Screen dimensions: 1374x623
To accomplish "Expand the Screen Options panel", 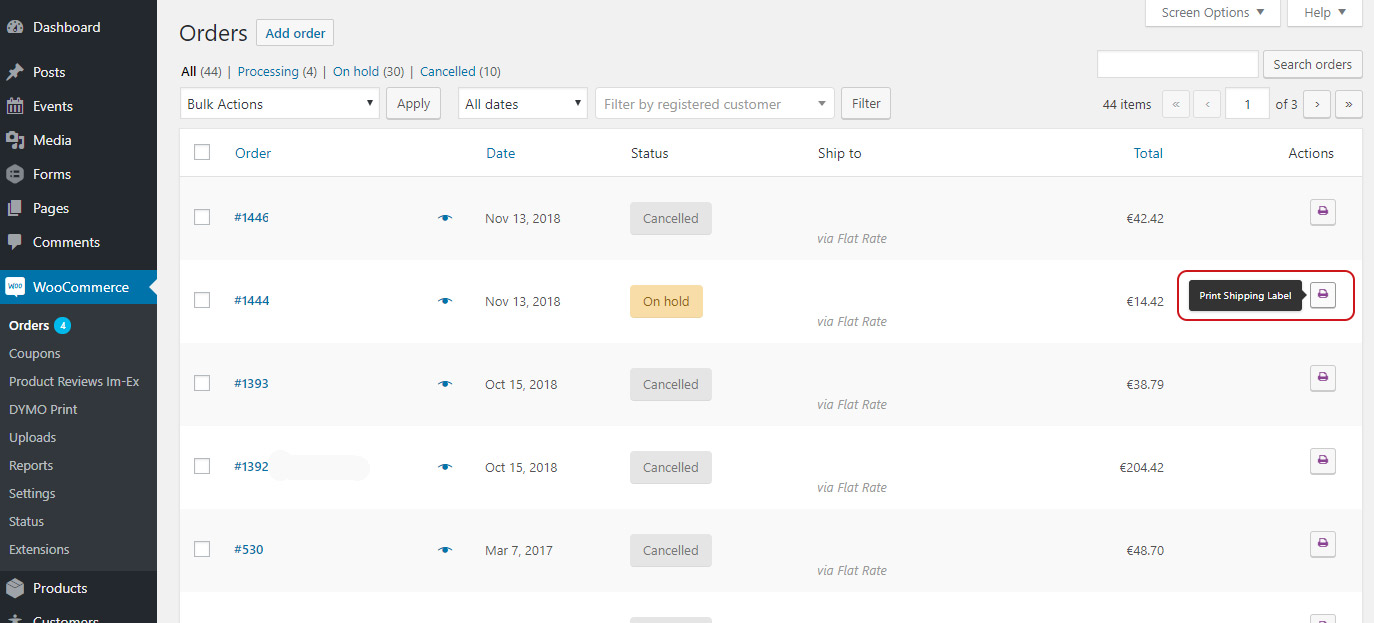I will pyautogui.click(x=1212, y=13).
